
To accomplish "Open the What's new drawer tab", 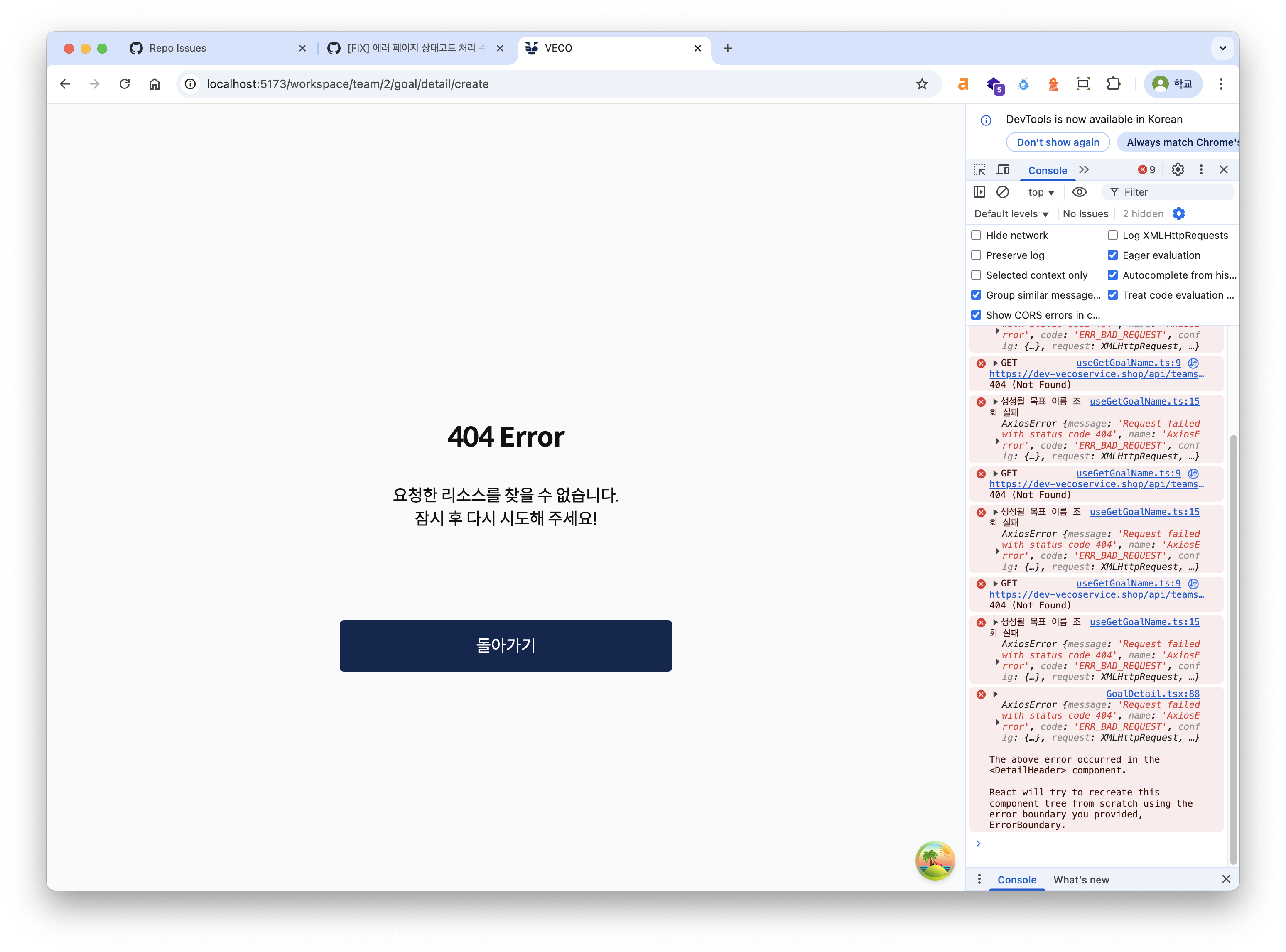I will pyautogui.click(x=1081, y=880).
